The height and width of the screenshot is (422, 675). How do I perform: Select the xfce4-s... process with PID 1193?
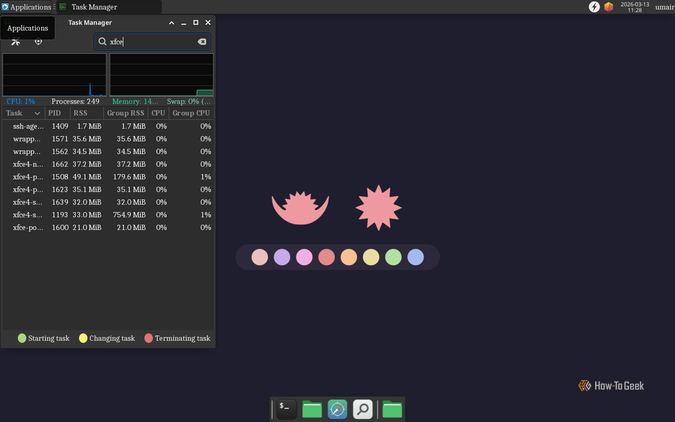click(x=28, y=214)
